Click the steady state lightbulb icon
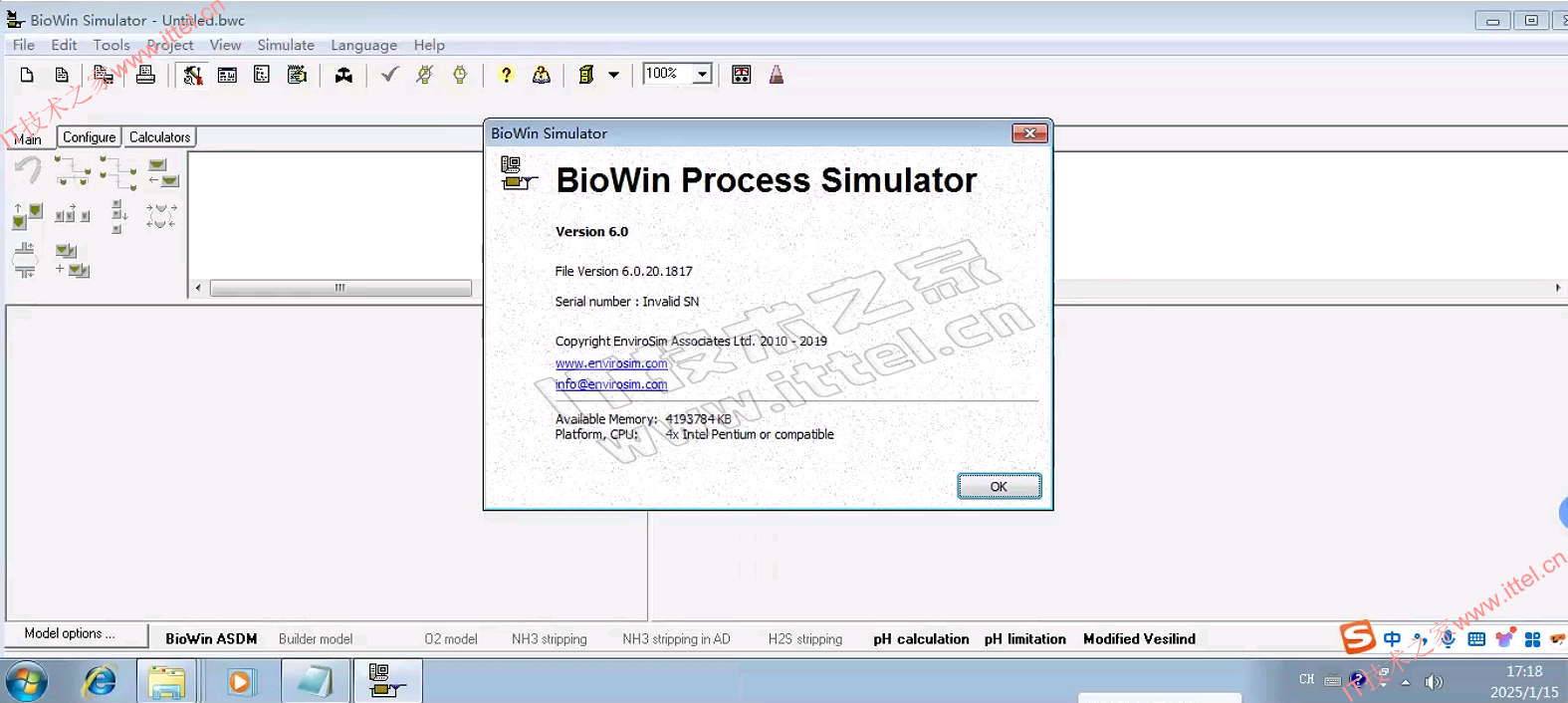Viewport: 1568px width, 703px height. click(x=425, y=75)
